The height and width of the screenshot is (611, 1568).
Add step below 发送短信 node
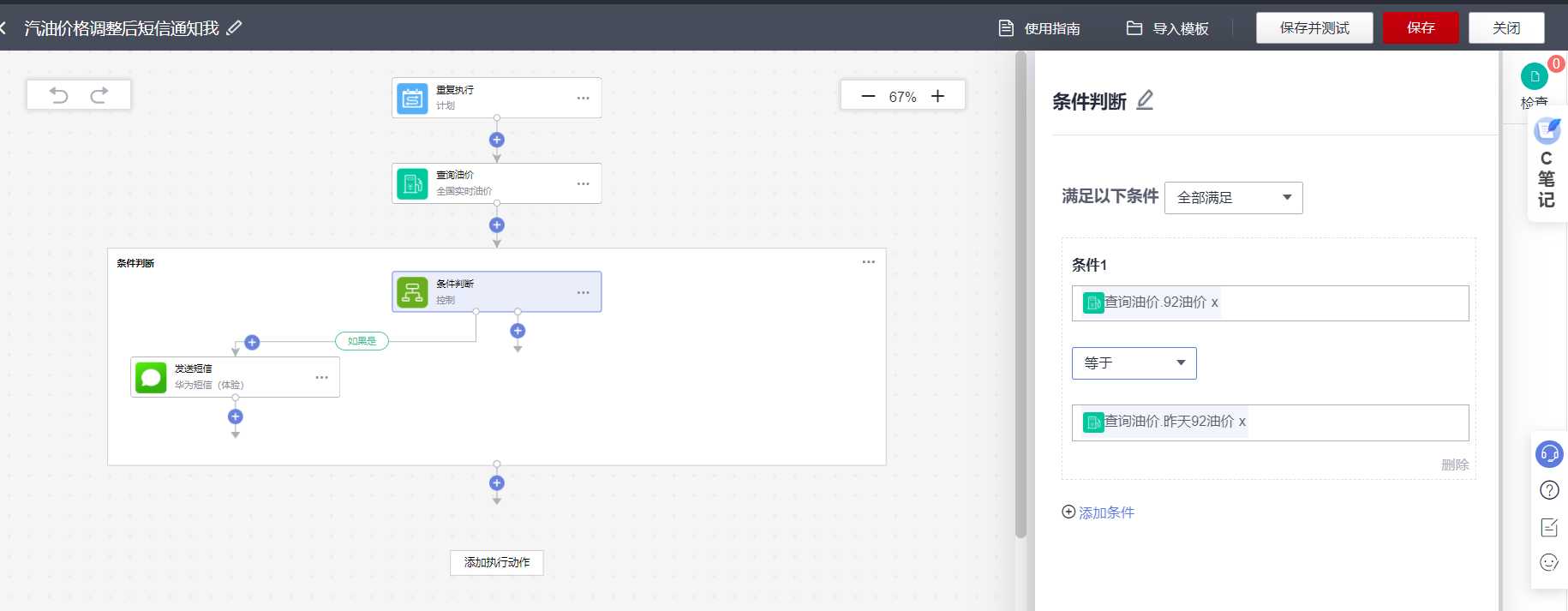tap(236, 416)
